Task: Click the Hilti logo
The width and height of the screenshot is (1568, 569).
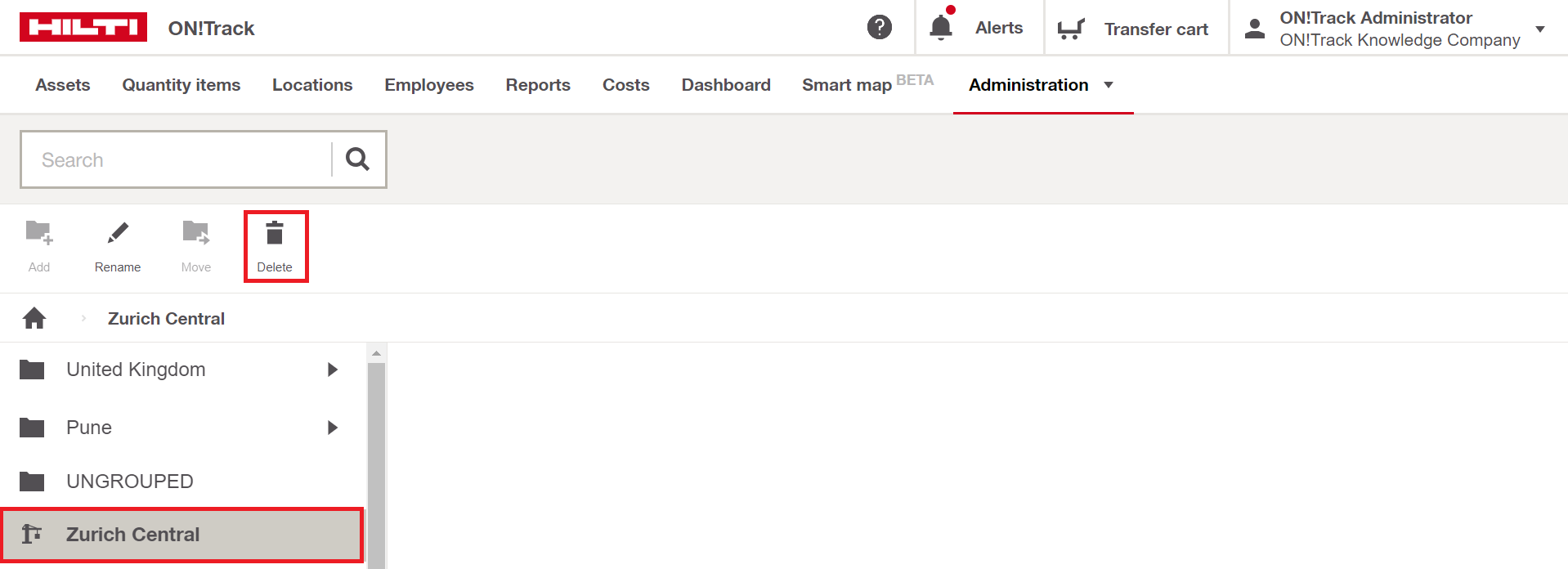Action: (83, 27)
